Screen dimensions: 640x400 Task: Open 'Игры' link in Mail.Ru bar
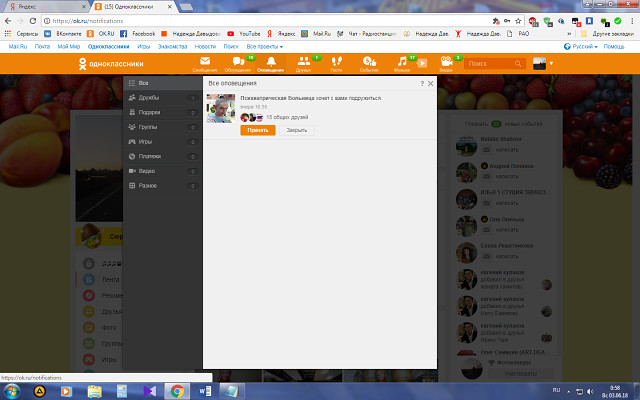pyautogui.click(x=144, y=47)
